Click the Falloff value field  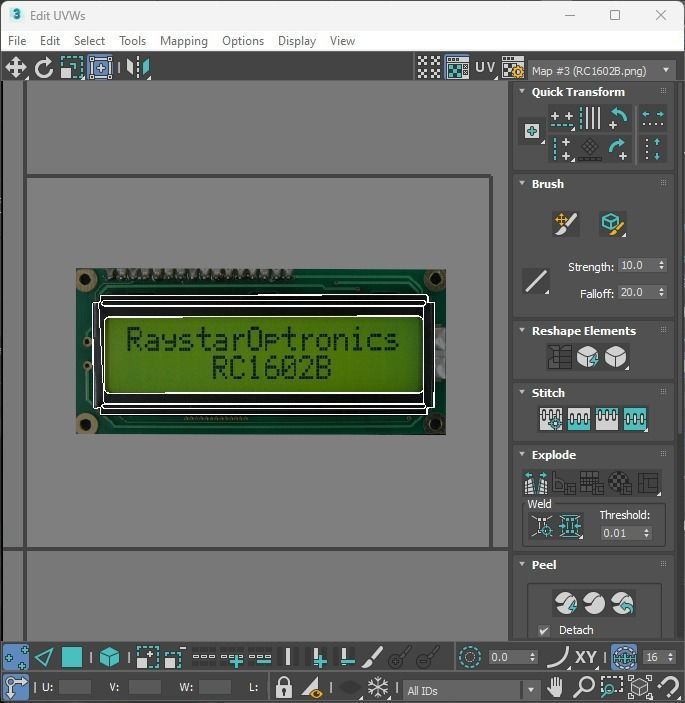tap(637, 292)
